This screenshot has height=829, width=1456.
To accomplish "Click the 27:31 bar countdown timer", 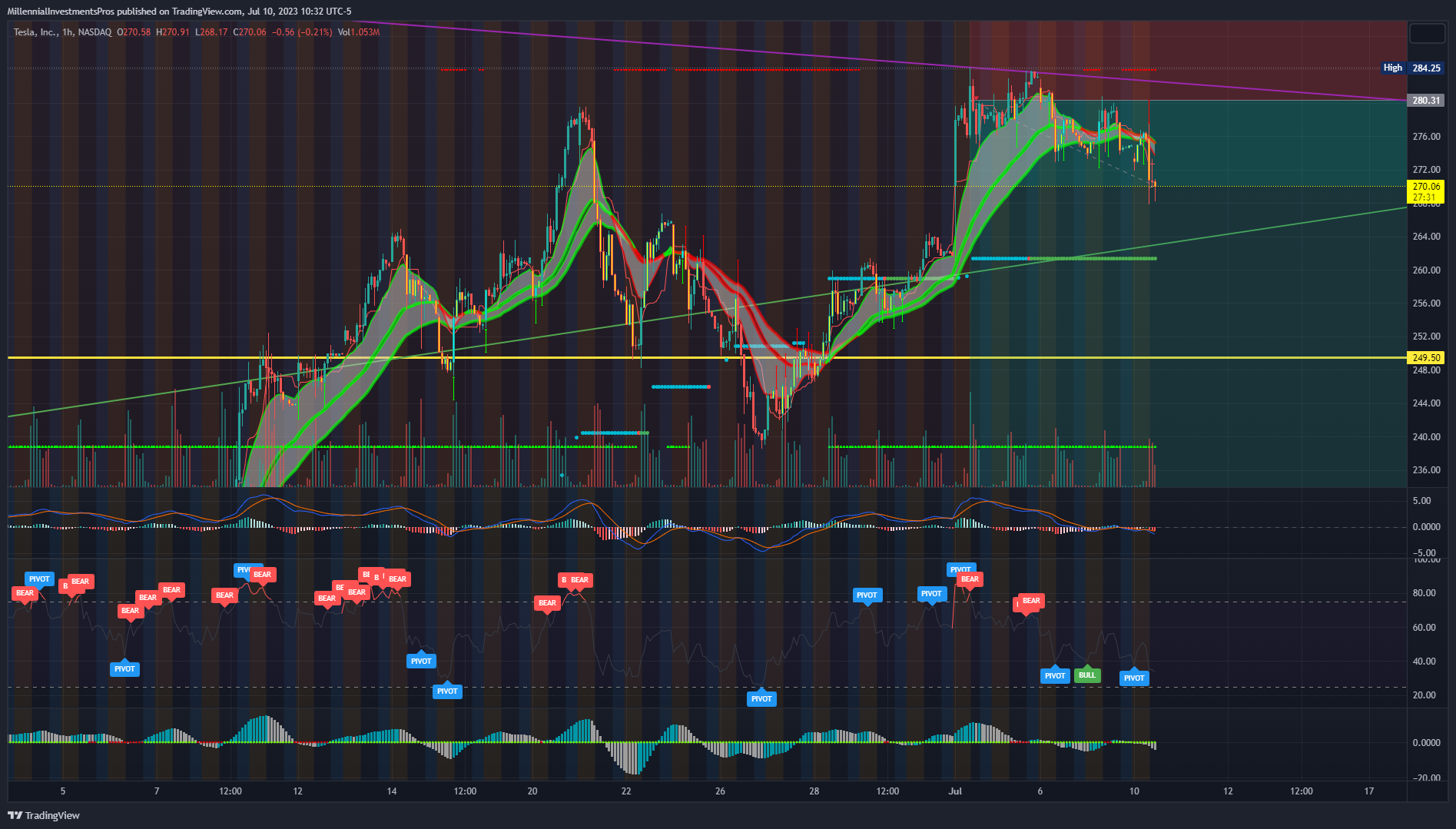I will point(1426,197).
